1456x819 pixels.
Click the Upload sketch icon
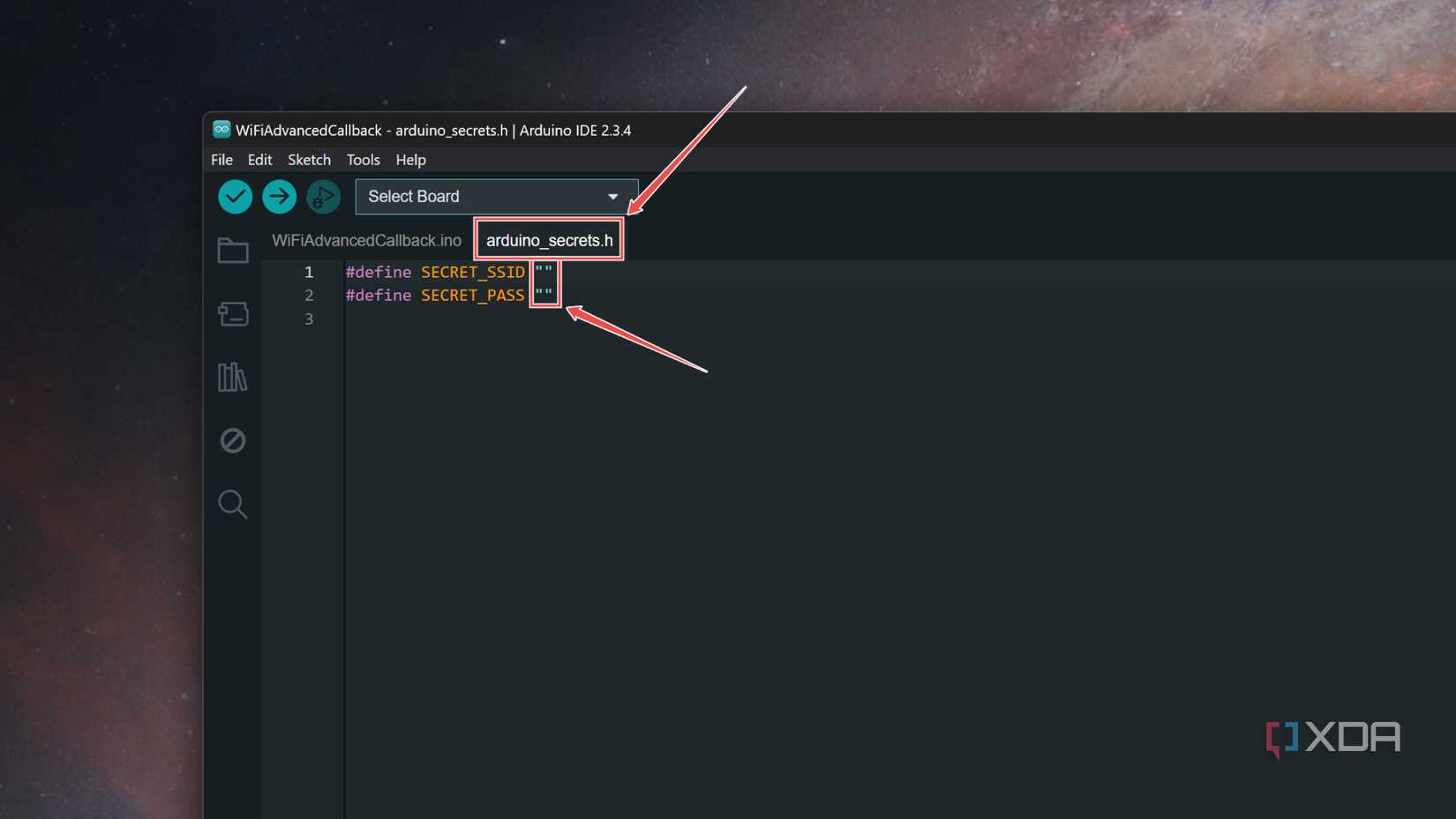[x=279, y=196]
